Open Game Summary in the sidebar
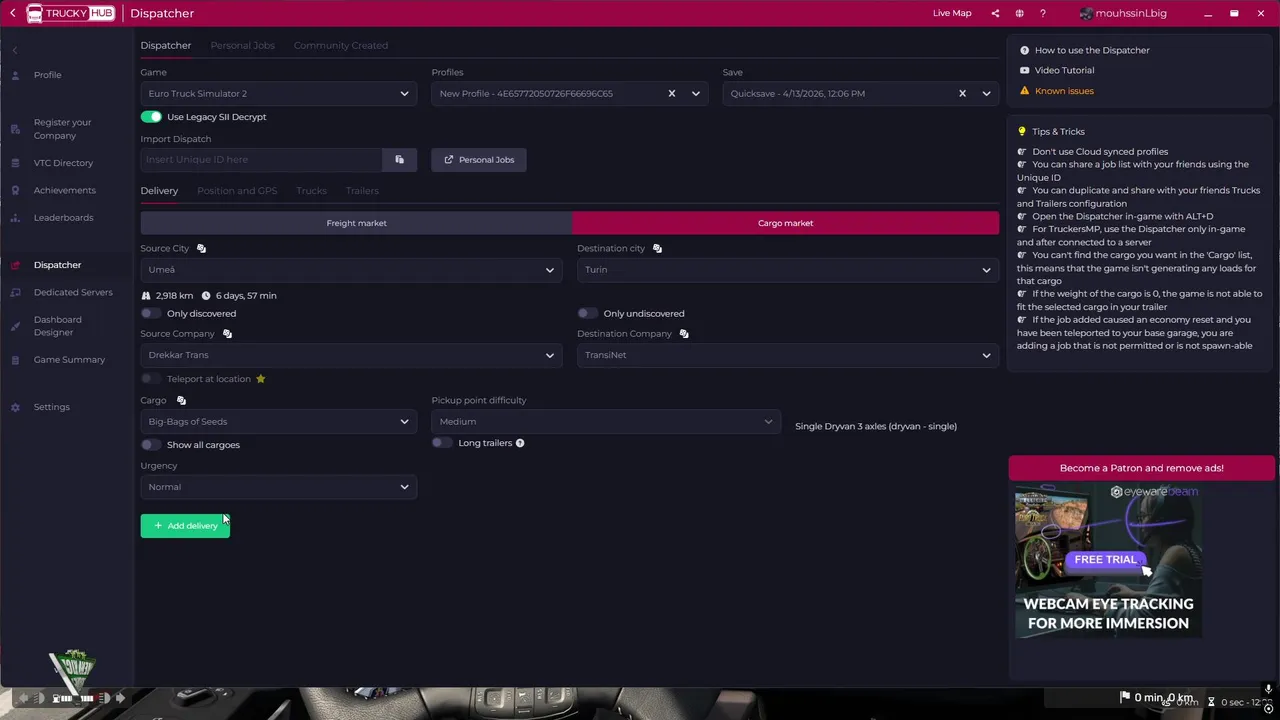 [69, 359]
